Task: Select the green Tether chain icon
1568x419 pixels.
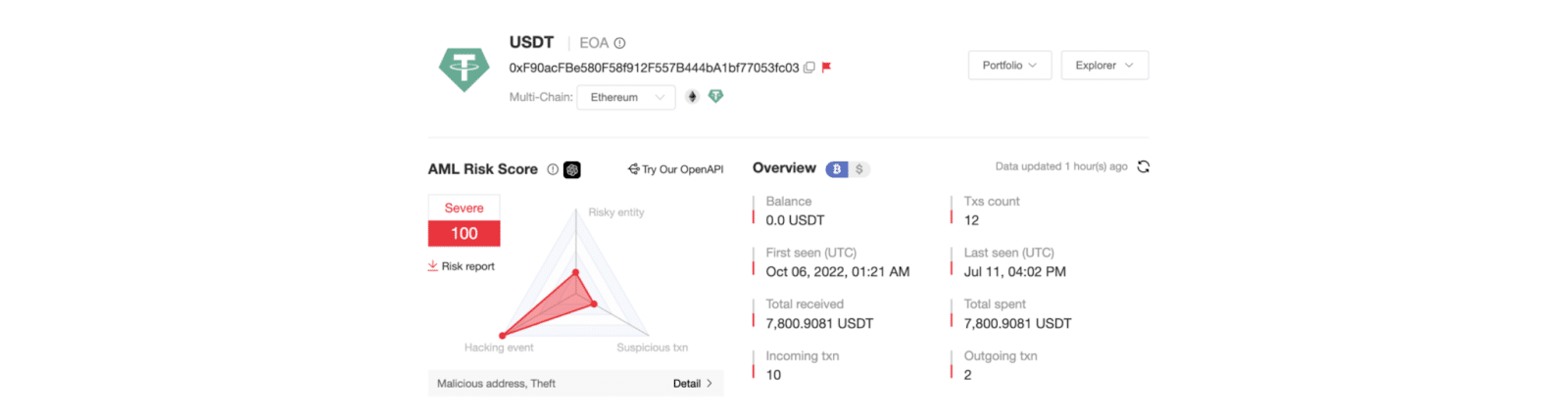Action: pos(715,96)
